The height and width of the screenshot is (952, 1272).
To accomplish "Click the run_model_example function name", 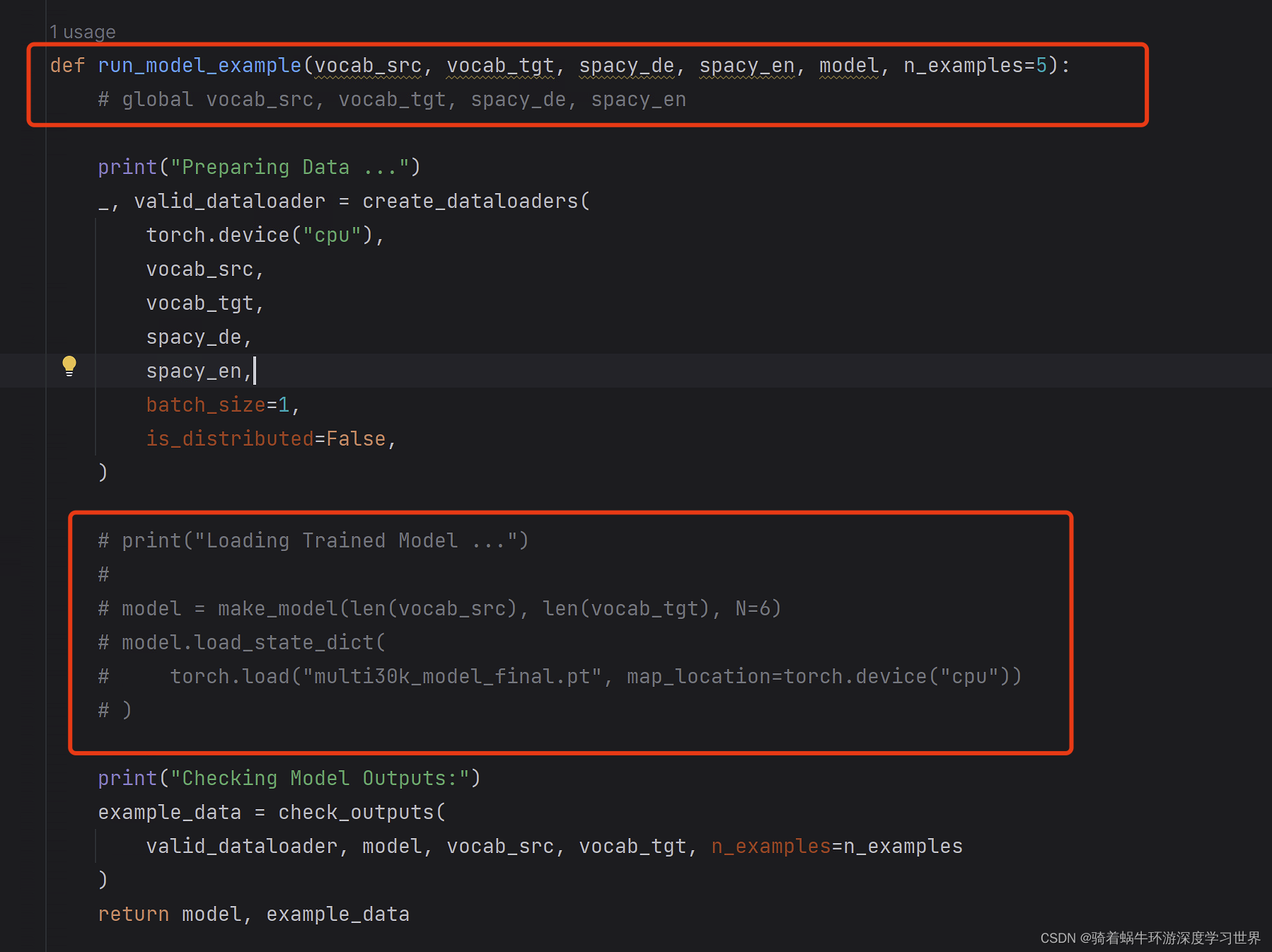I will tap(200, 66).
